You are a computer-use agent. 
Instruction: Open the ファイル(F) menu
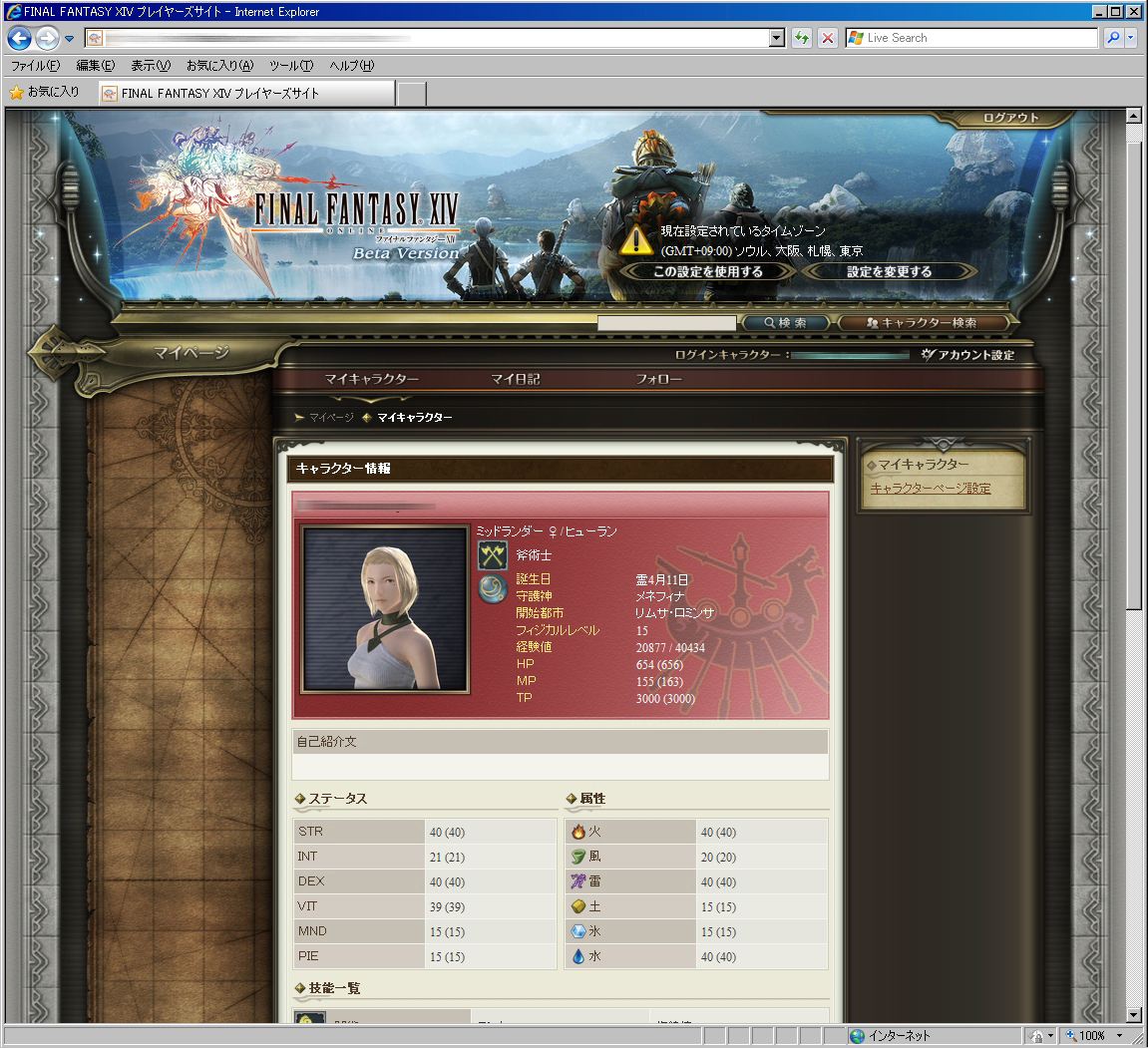(x=35, y=65)
